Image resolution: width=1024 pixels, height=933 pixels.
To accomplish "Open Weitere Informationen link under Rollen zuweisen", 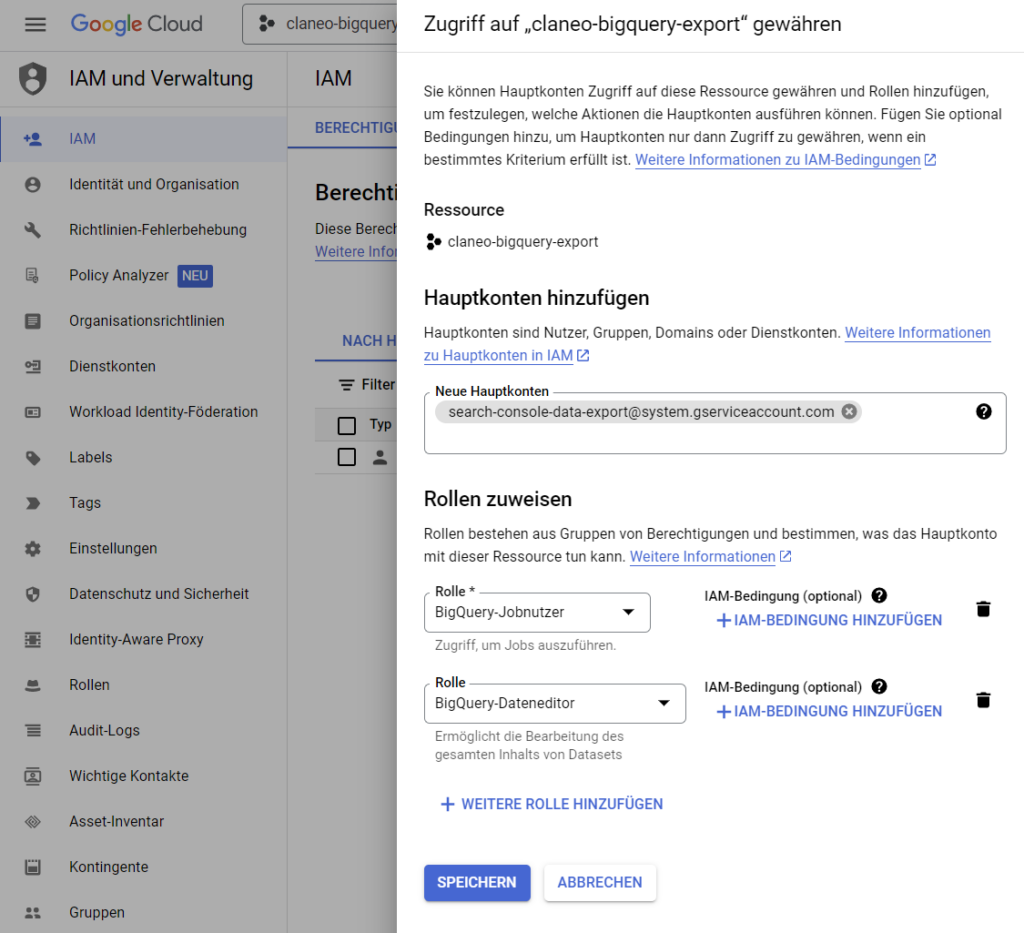I will point(710,557).
